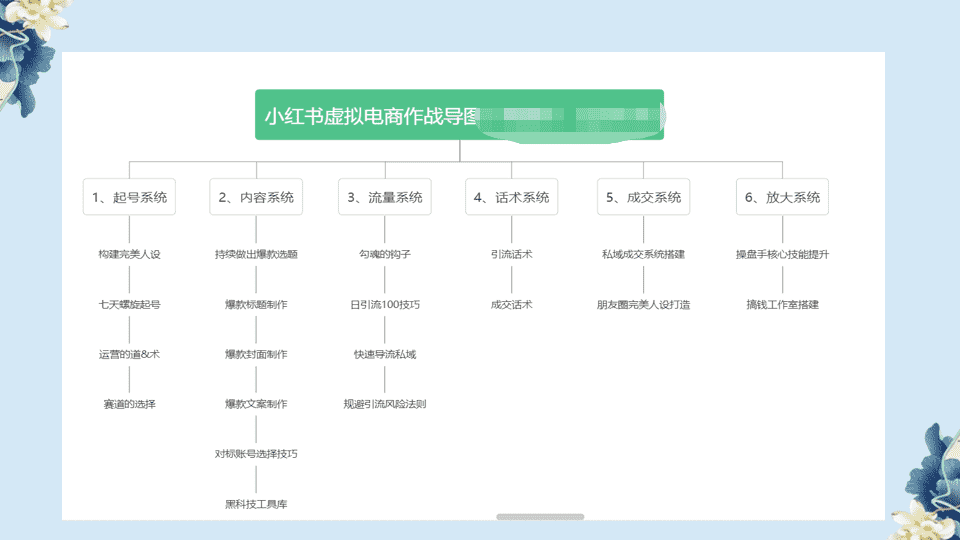The image size is (960, 540).
Task: Open the 赛道的选择 subtopic
Action: (x=129, y=404)
